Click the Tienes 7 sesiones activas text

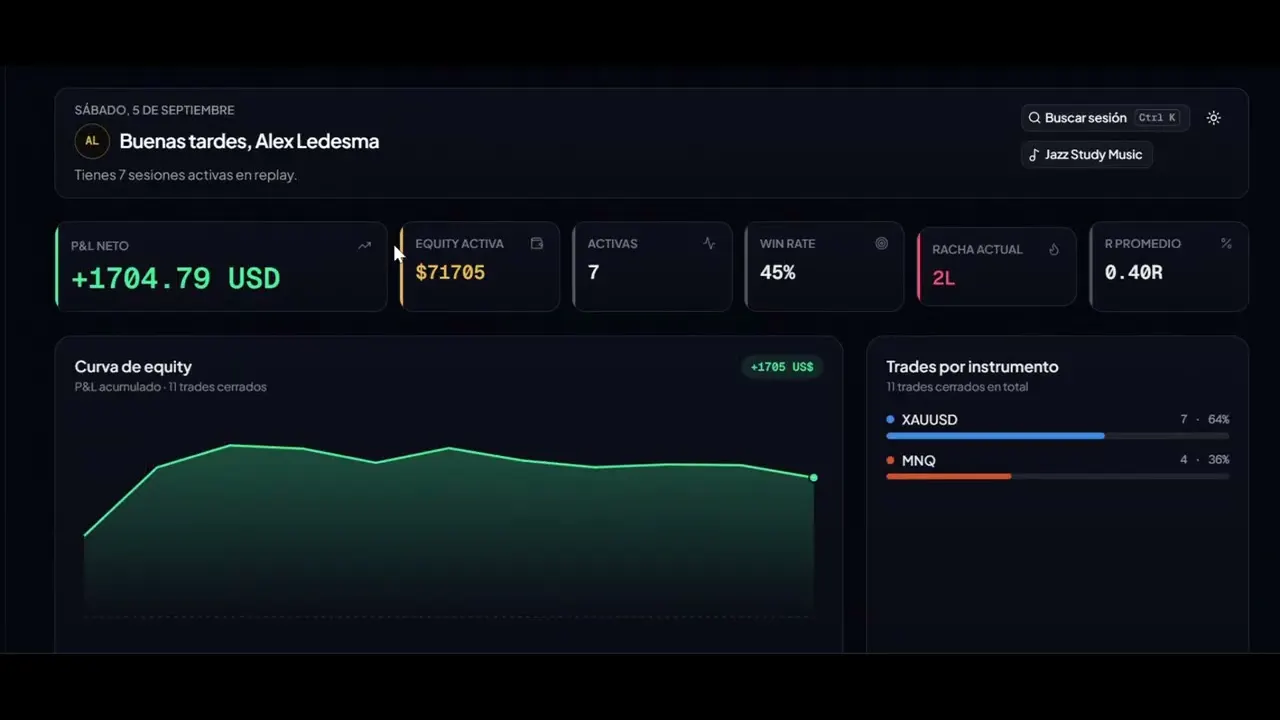tap(185, 175)
